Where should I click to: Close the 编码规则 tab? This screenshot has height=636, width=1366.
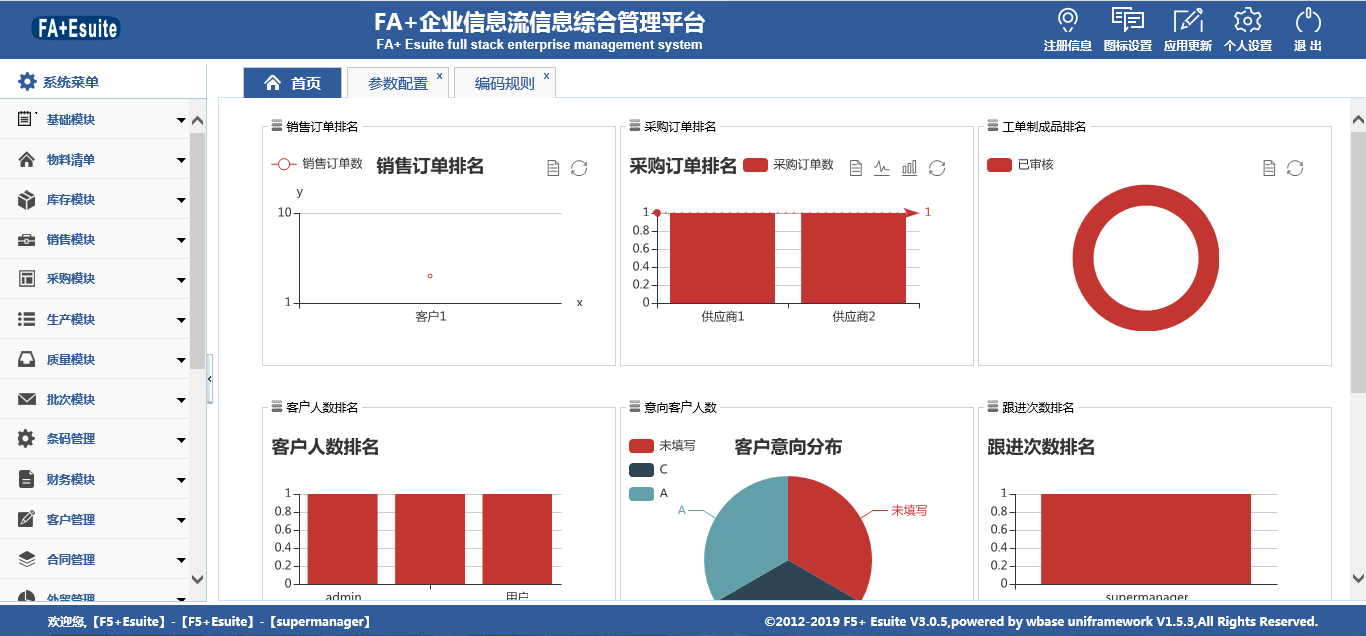[x=546, y=75]
